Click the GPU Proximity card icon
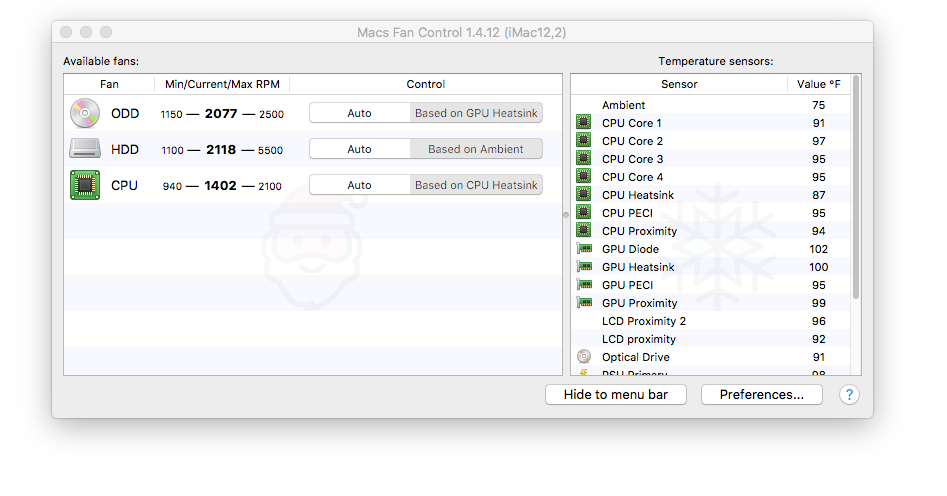The image size is (947, 496). click(584, 303)
